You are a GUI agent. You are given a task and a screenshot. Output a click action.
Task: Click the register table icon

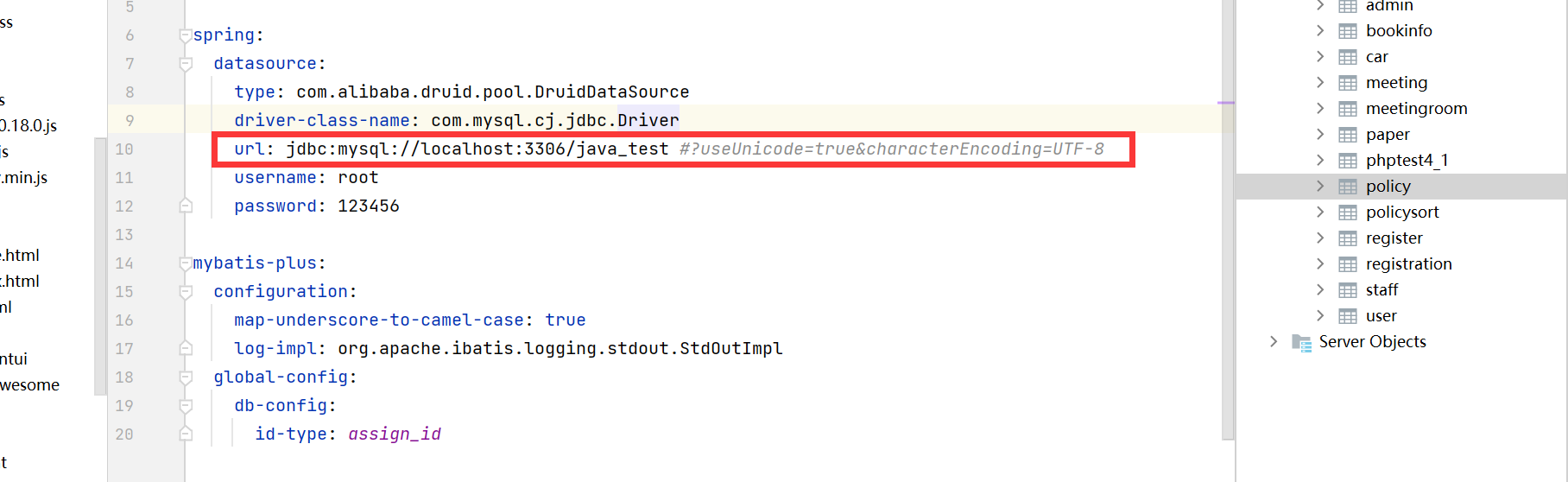[x=1347, y=238]
